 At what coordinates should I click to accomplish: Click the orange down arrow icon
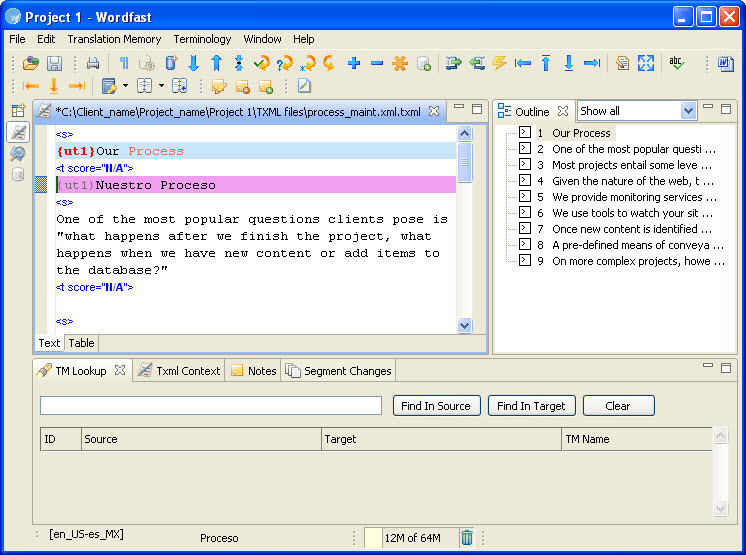point(54,86)
